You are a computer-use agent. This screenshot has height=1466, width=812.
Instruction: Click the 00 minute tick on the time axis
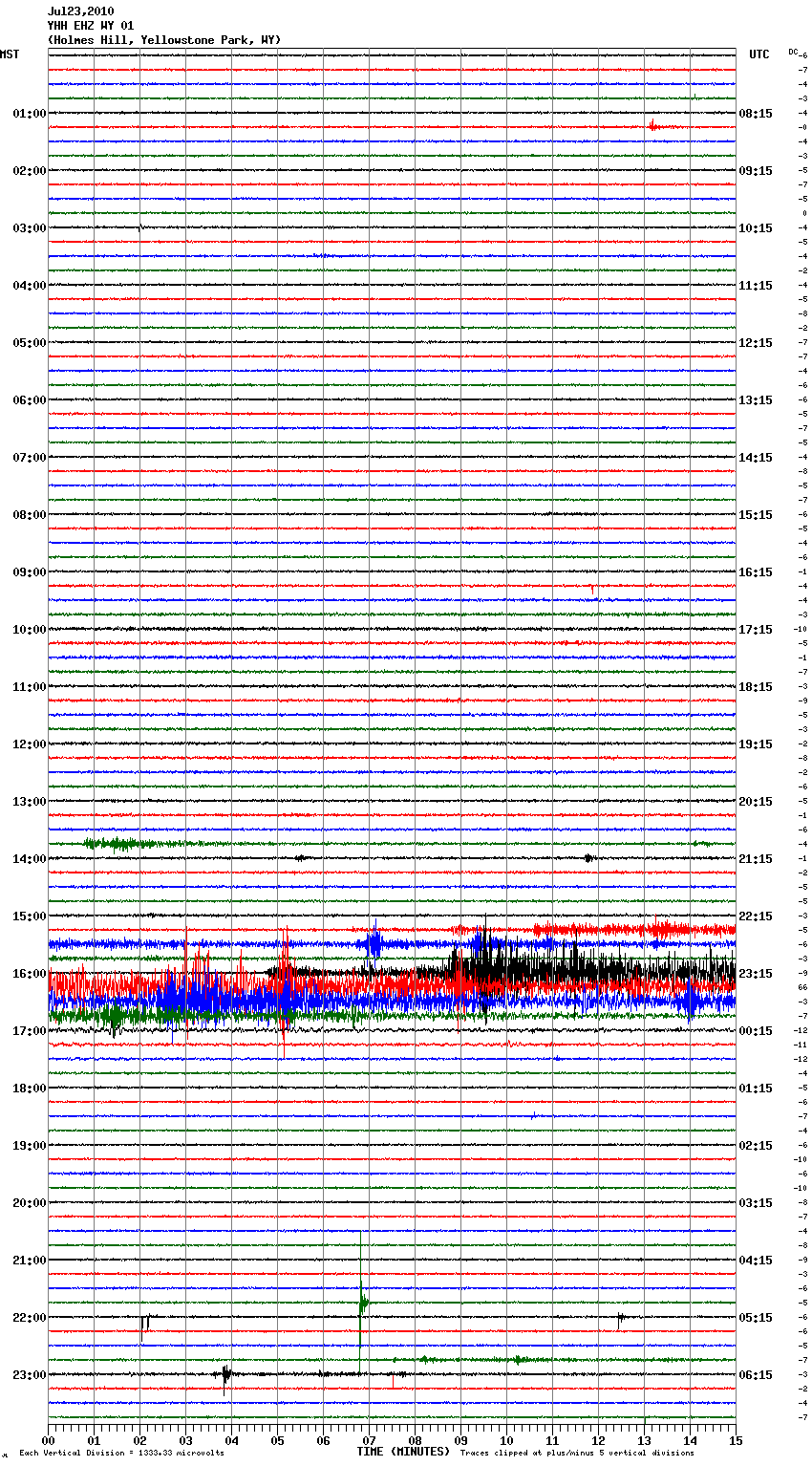(49, 1439)
